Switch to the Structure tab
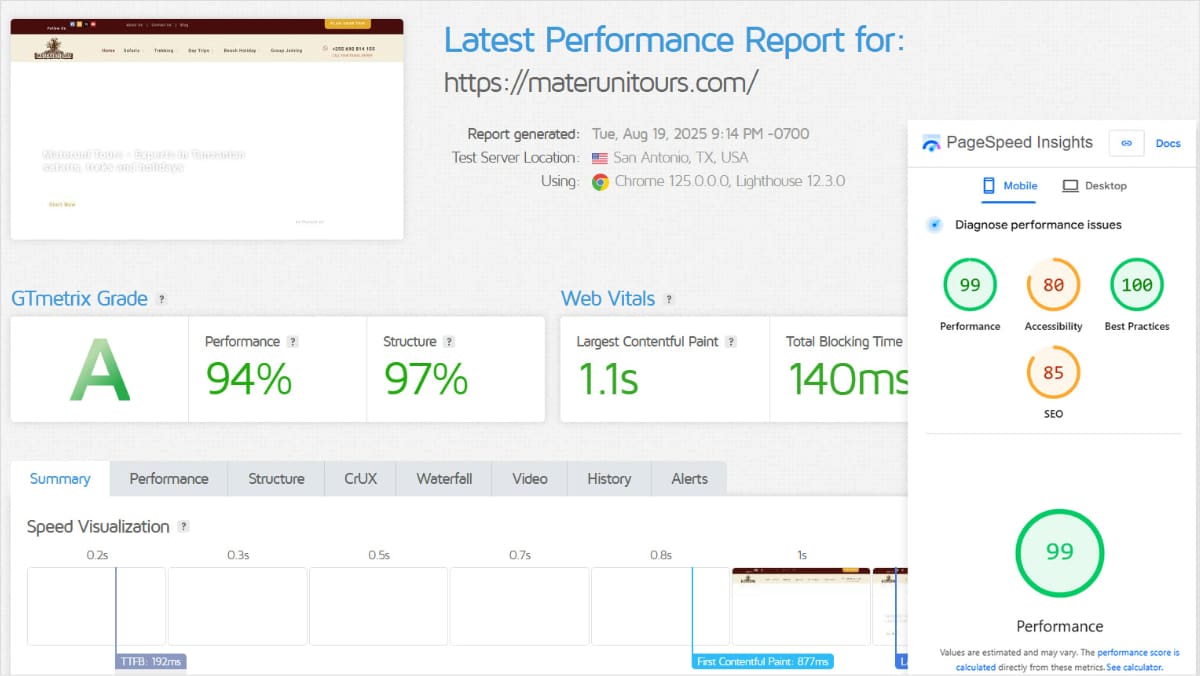Image resolution: width=1200 pixels, height=676 pixels. tap(277, 479)
